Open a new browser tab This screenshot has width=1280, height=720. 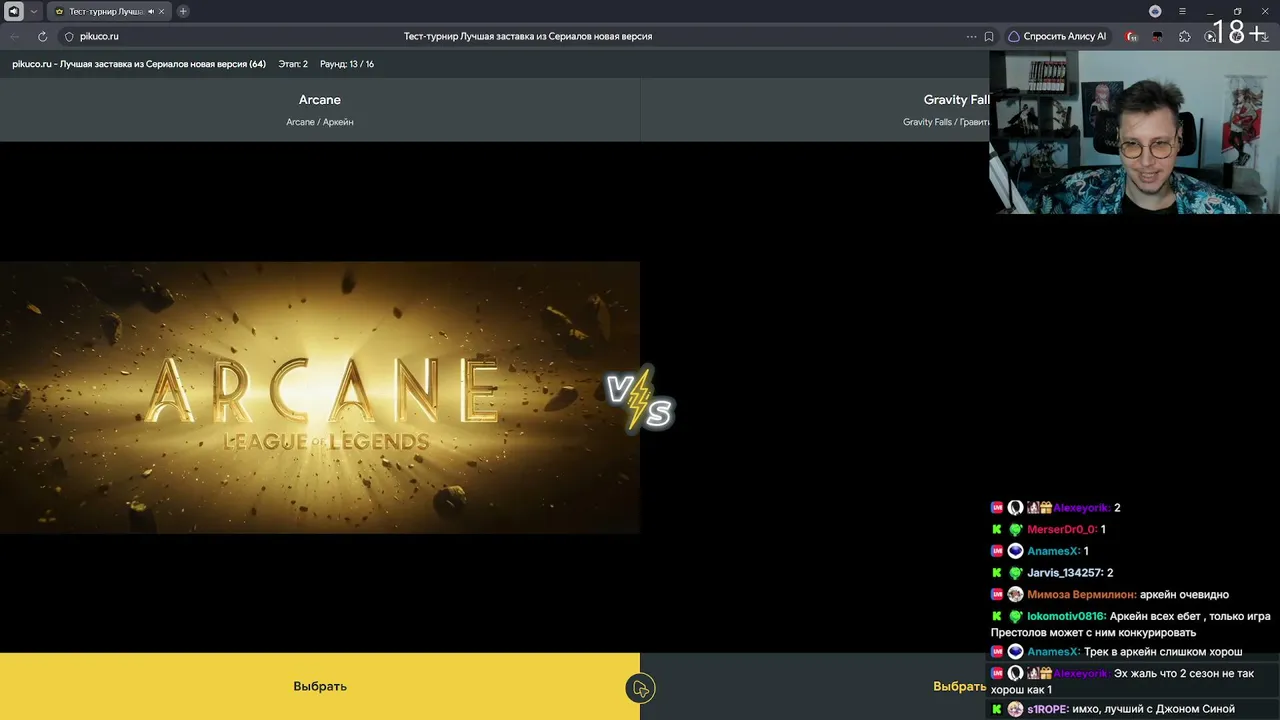(x=183, y=11)
